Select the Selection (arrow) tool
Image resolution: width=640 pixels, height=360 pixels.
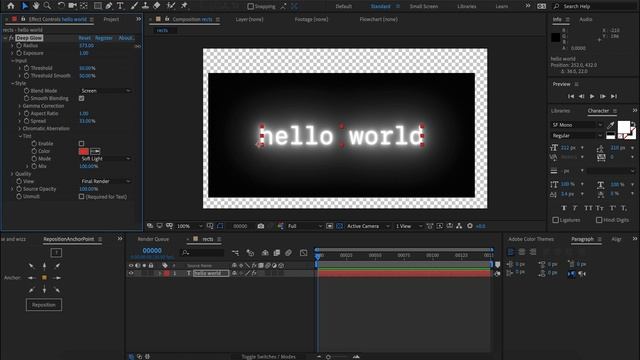tap(24, 6)
